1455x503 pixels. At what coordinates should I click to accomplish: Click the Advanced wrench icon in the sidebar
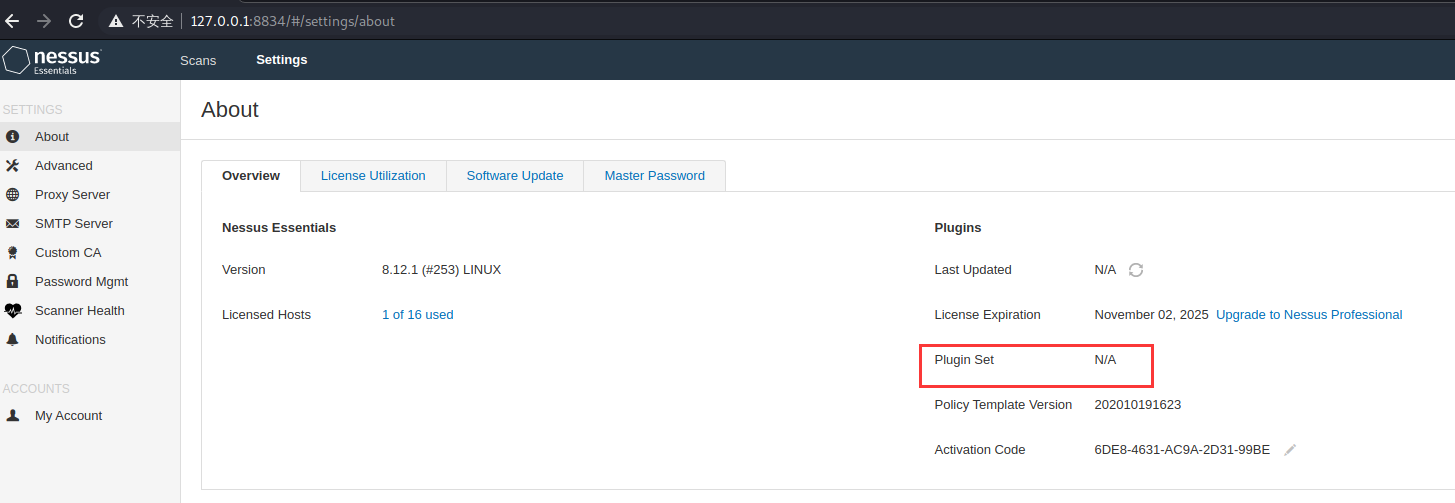click(x=12, y=166)
